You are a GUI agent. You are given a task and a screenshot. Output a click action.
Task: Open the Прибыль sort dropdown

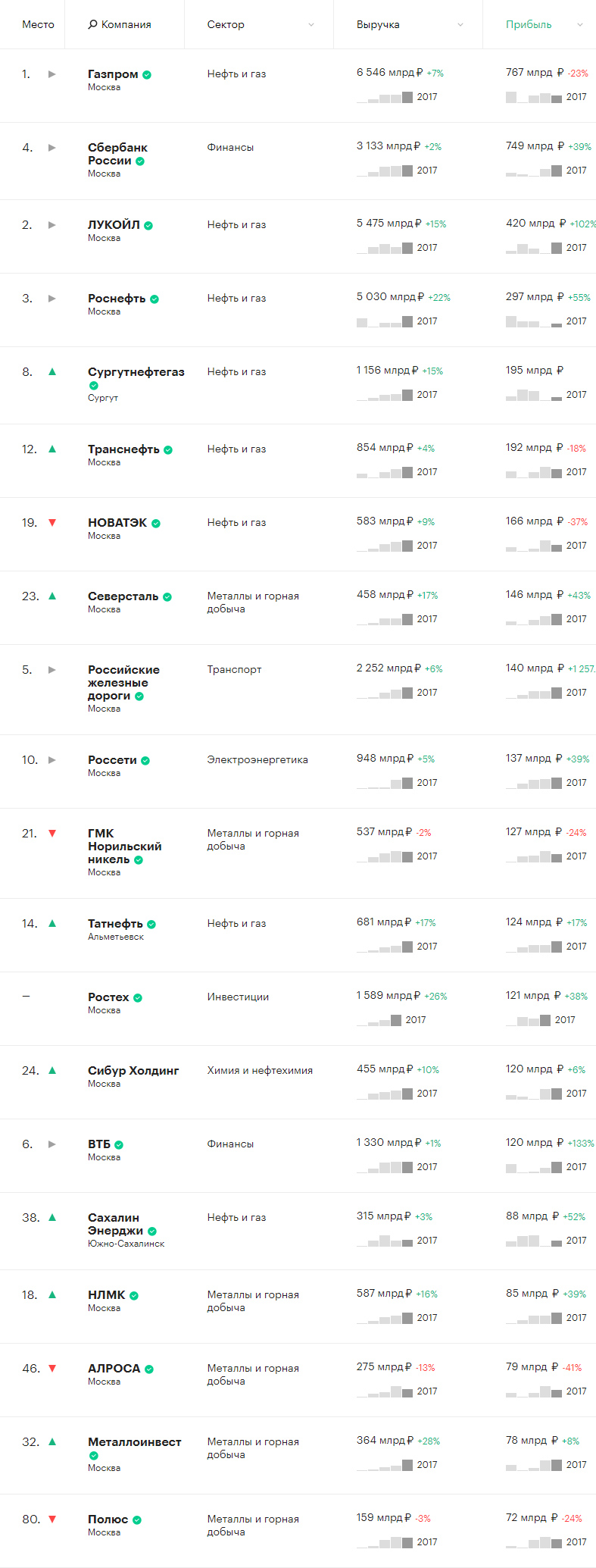[580, 25]
